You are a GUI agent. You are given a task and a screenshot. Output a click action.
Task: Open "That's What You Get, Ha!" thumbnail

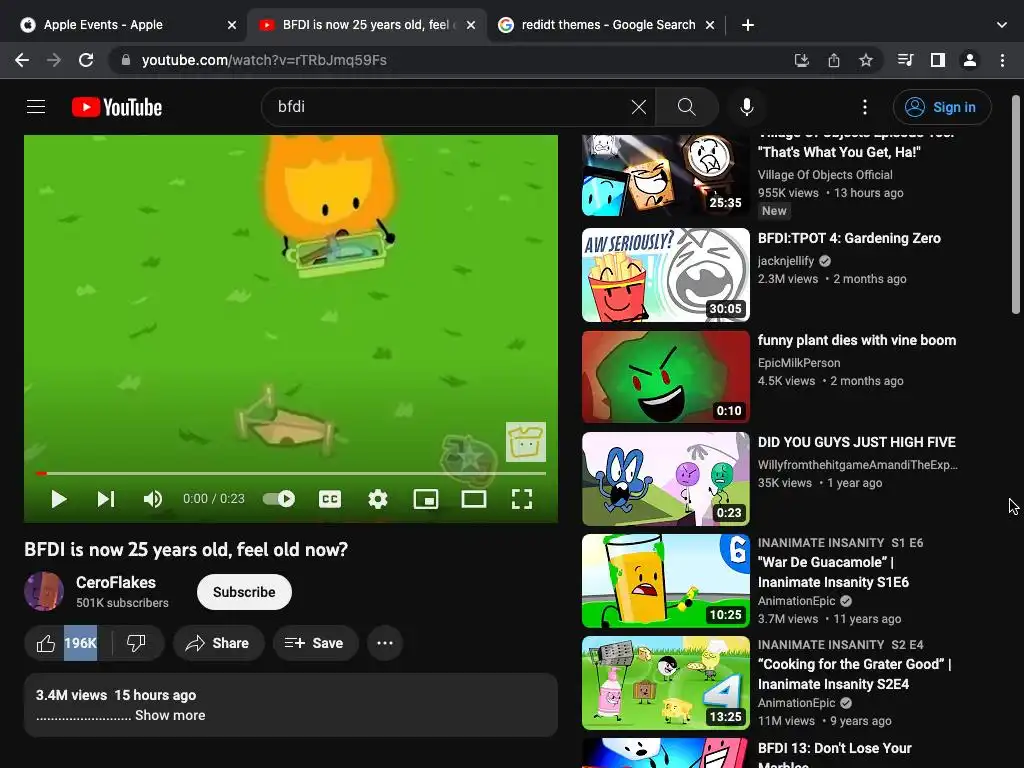click(x=665, y=175)
